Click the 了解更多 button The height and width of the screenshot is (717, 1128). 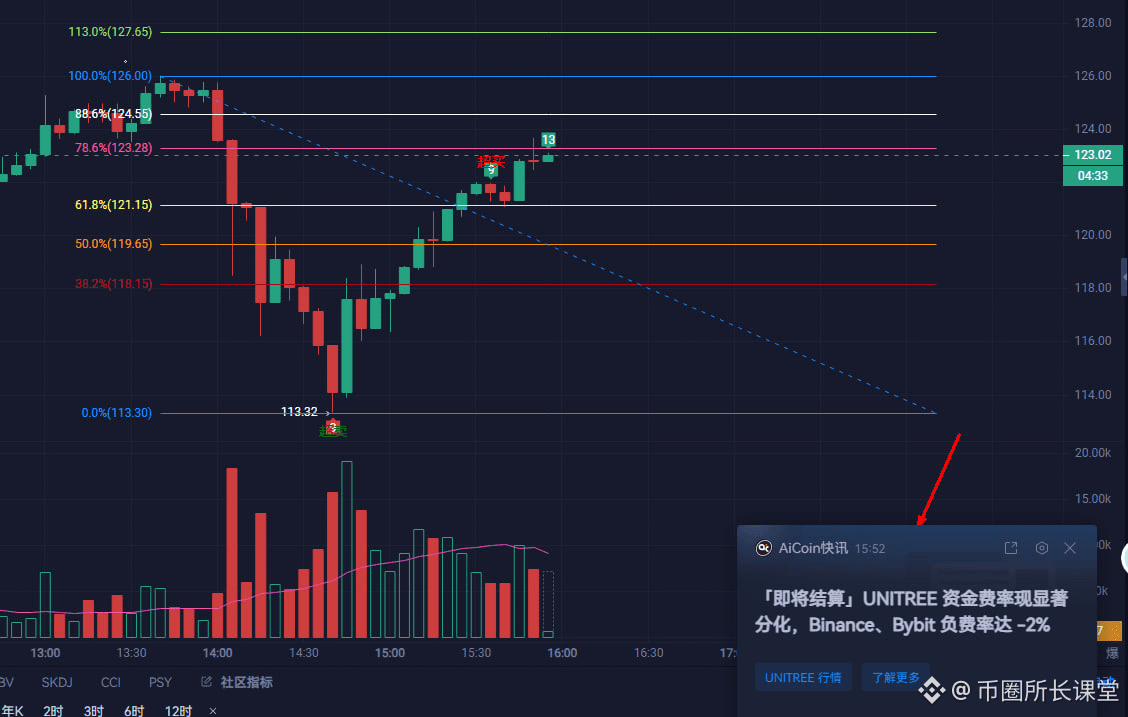pyautogui.click(x=896, y=677)
